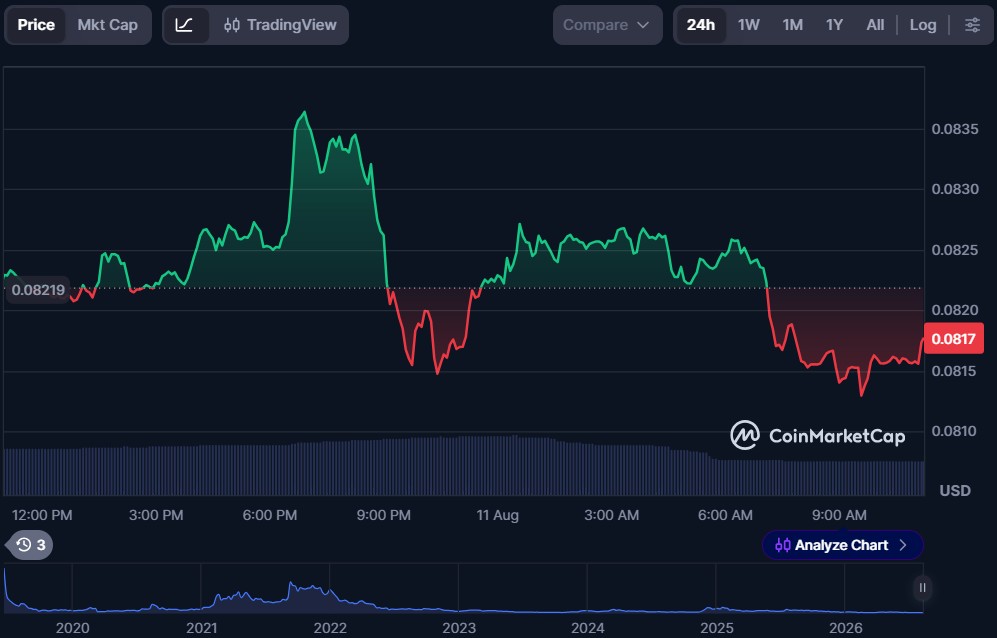Click the 12:00 PM time axis label
This screenshot has height=638, width=997.
coord(42,515)
